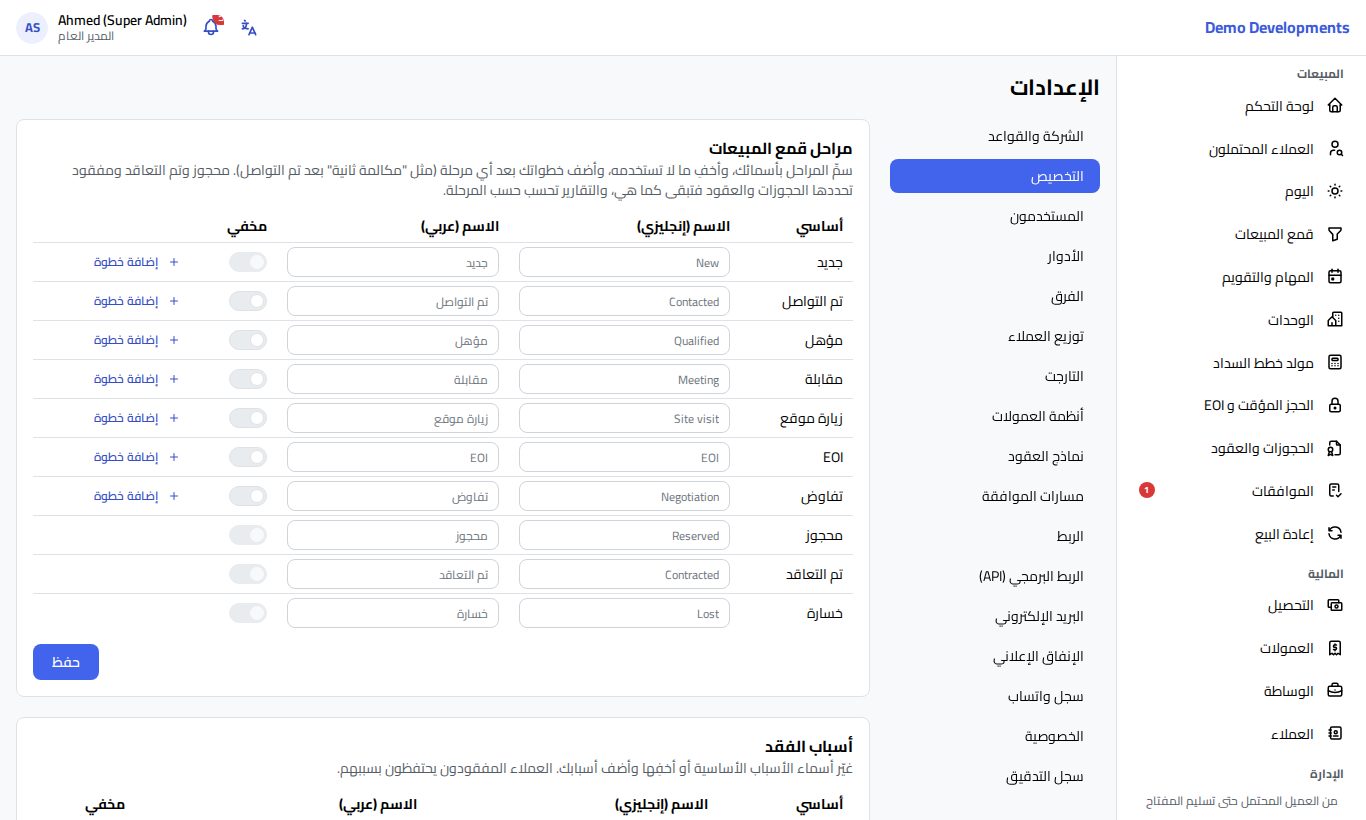Click the person icon for العملاء المحتملون
The height and width of the screenshot is (820, 1366).
(x=1334, y=149)
